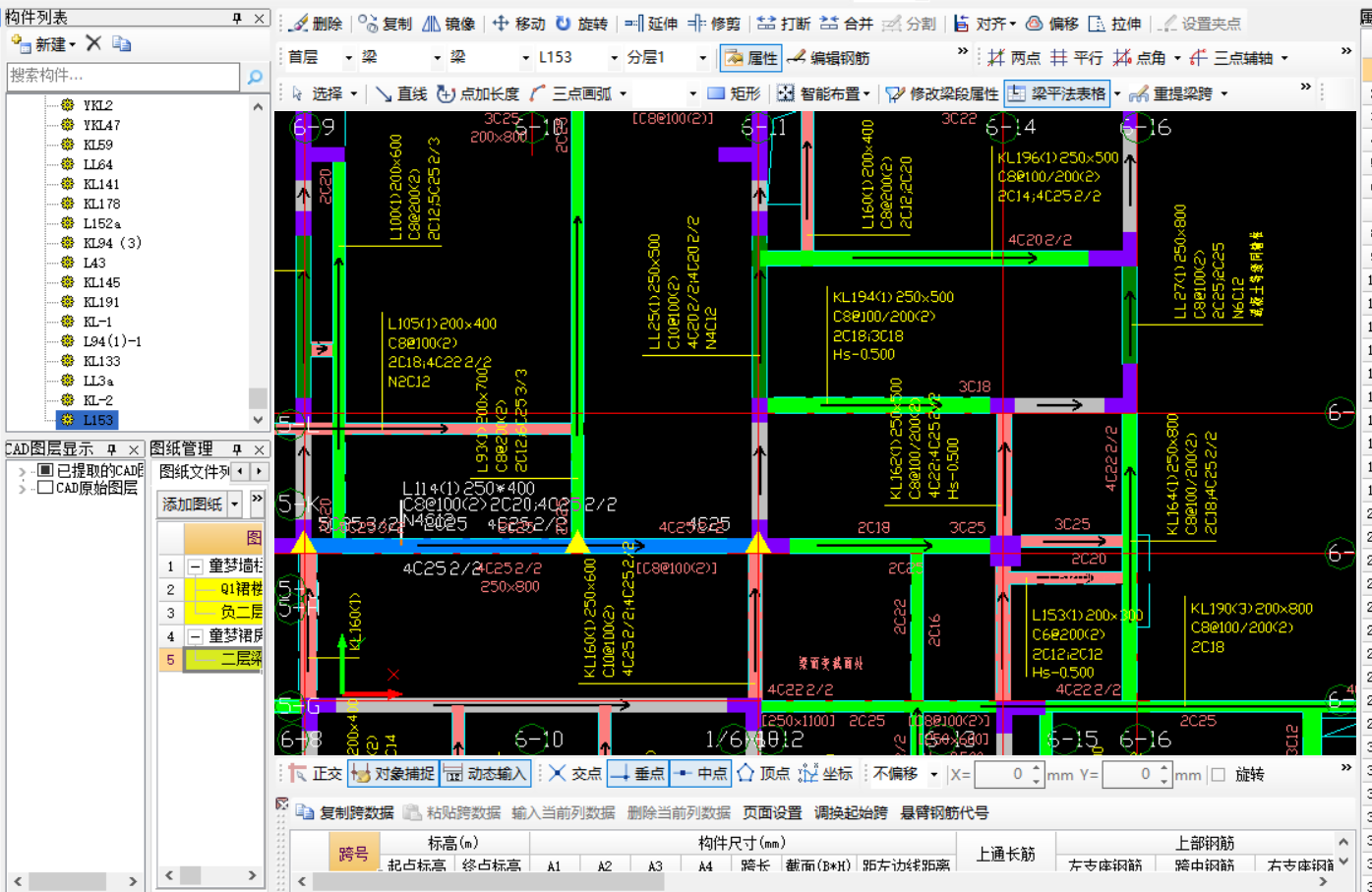Screen dimensions: 1372x892
Task: Toggle 梁平法表格 beam table button
Action: 1057,93
